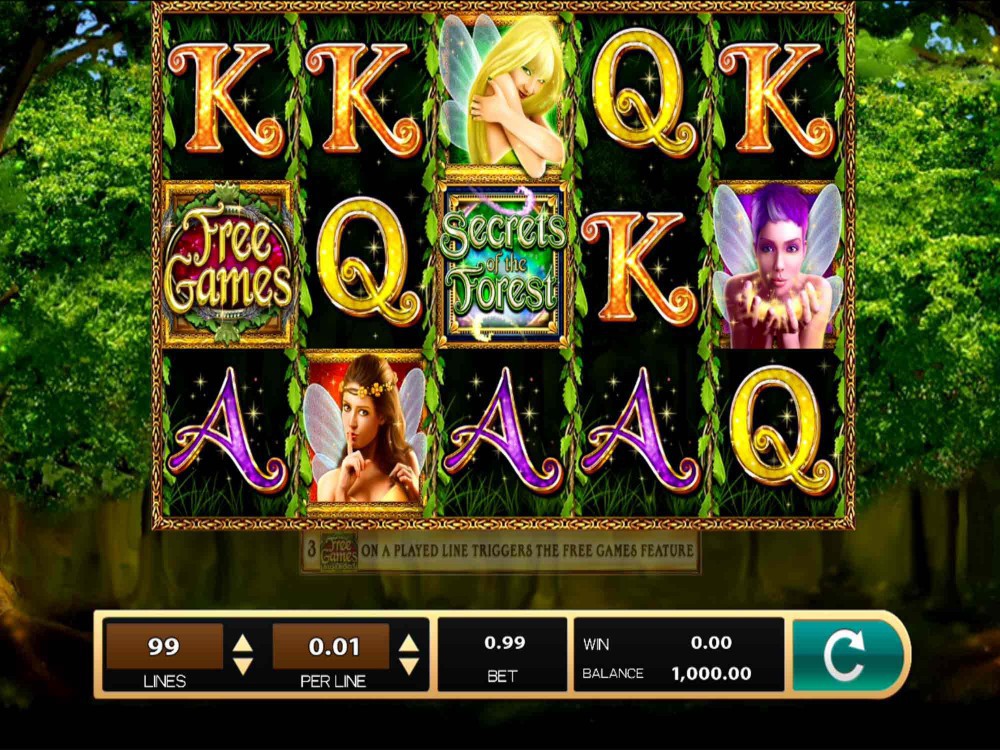Screen dimensions: 1000x750
Task: Click the K symbol on first reel
Action: 227,98
